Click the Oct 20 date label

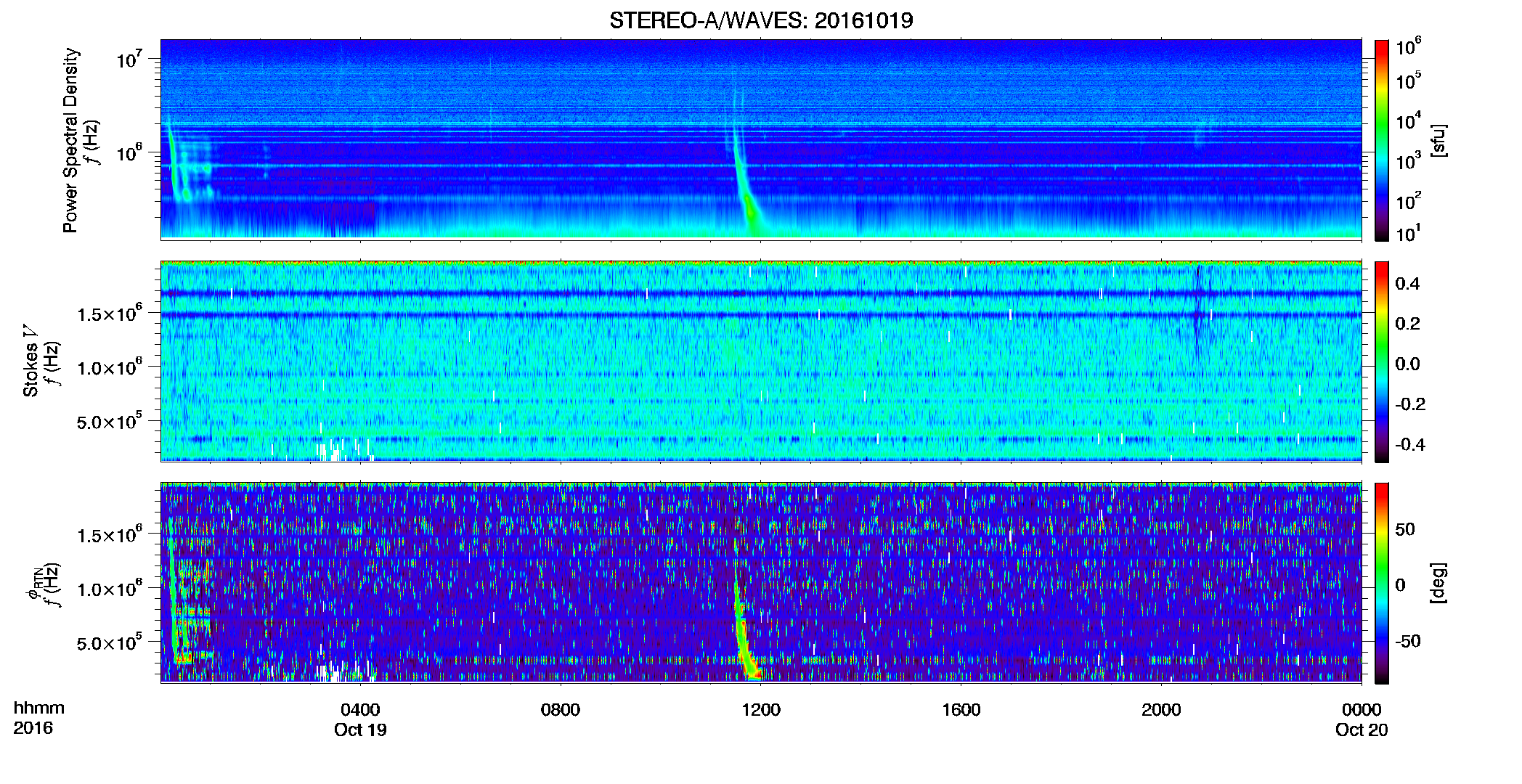tap(1362, 730)
